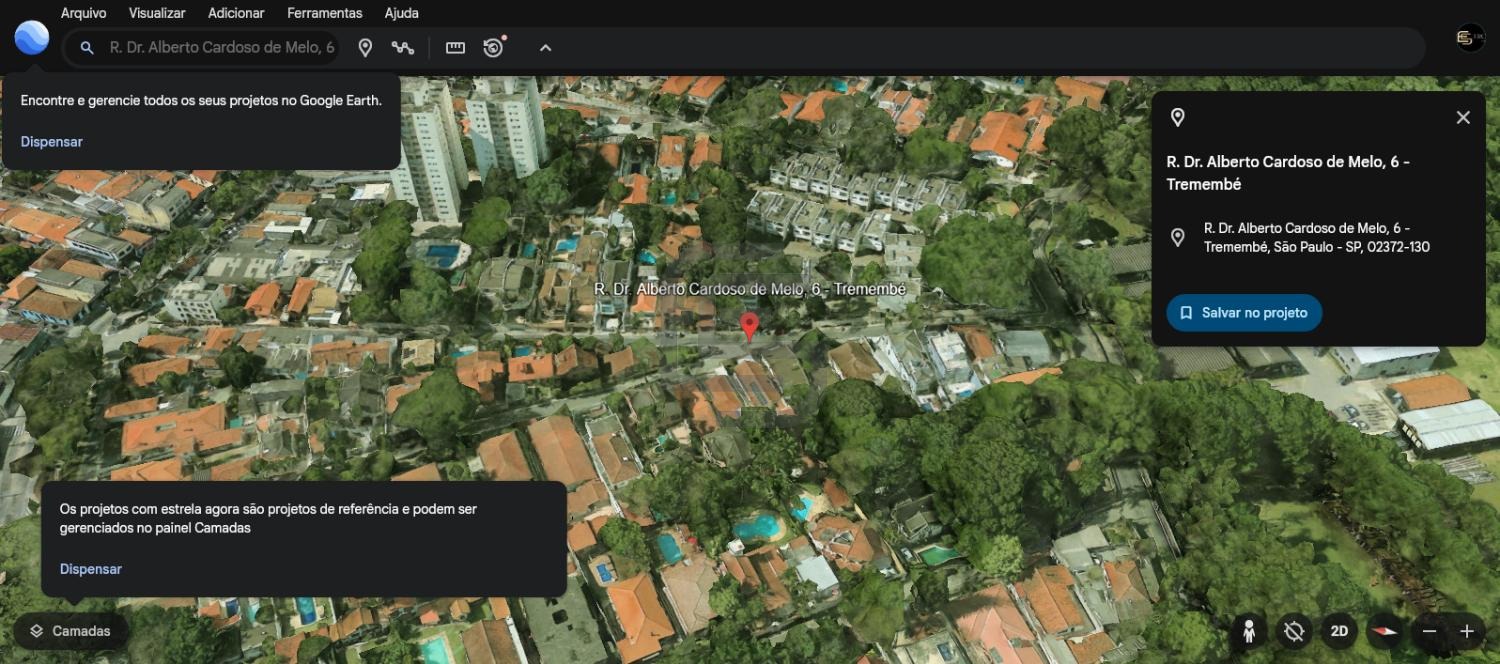Click the compass to reset north
The image size is (1500, 664).
tap(1384, 631)
